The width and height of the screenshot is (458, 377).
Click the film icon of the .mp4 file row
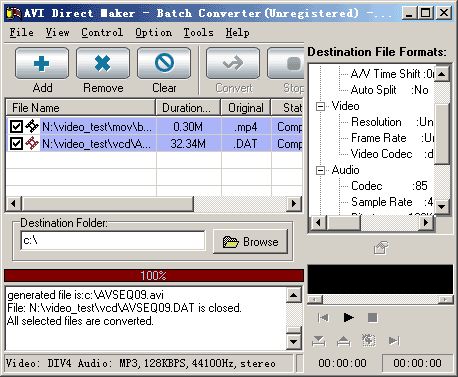(x=32, y=126)
